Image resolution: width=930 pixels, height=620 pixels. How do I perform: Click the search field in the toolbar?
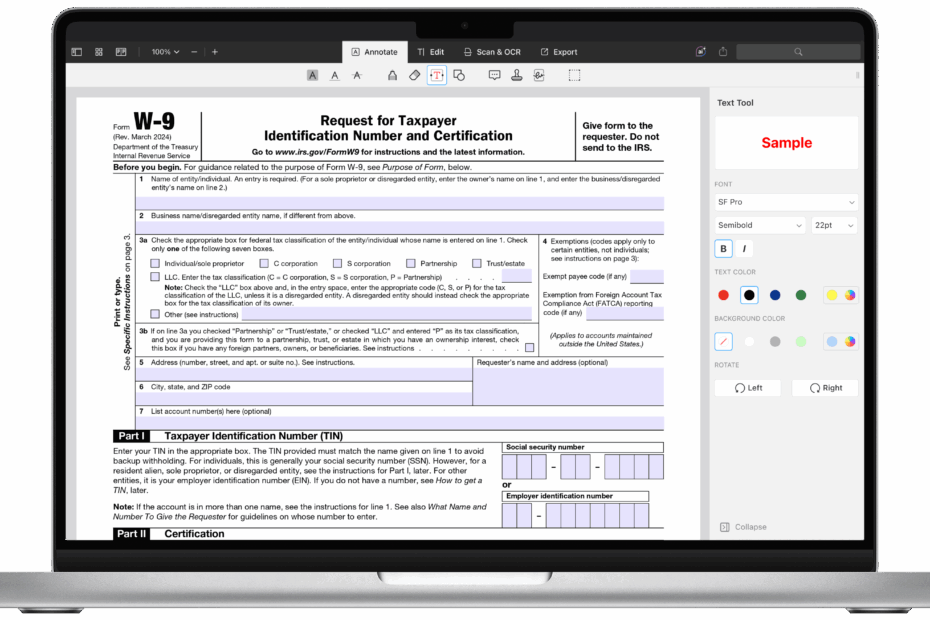(x=797, y=51)
